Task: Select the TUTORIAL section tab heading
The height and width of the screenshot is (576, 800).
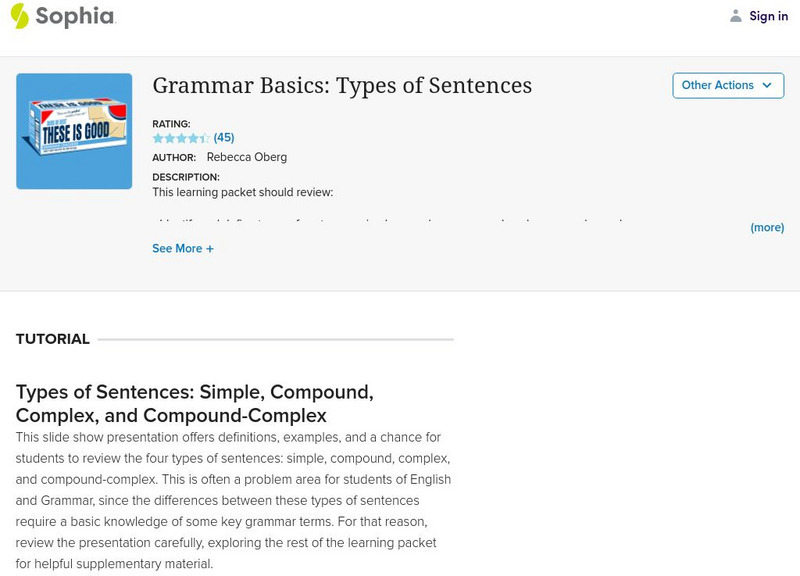Action: tap(53, 339)
